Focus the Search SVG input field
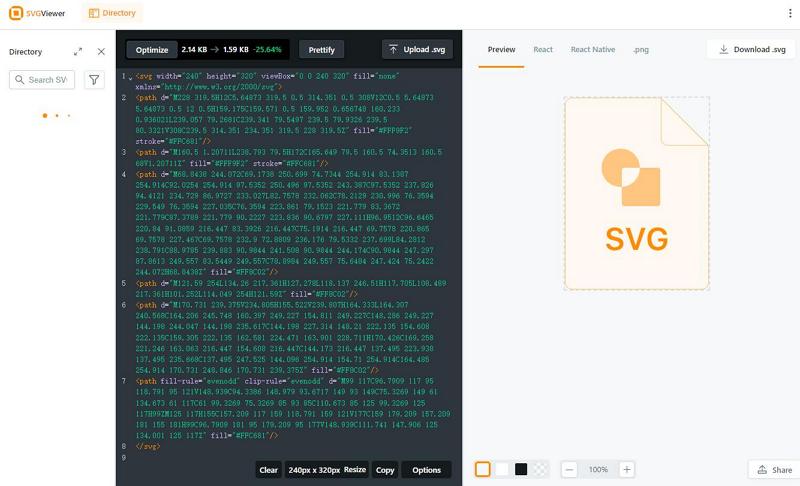Screen dimensions: 800x486 click(42, 80)
